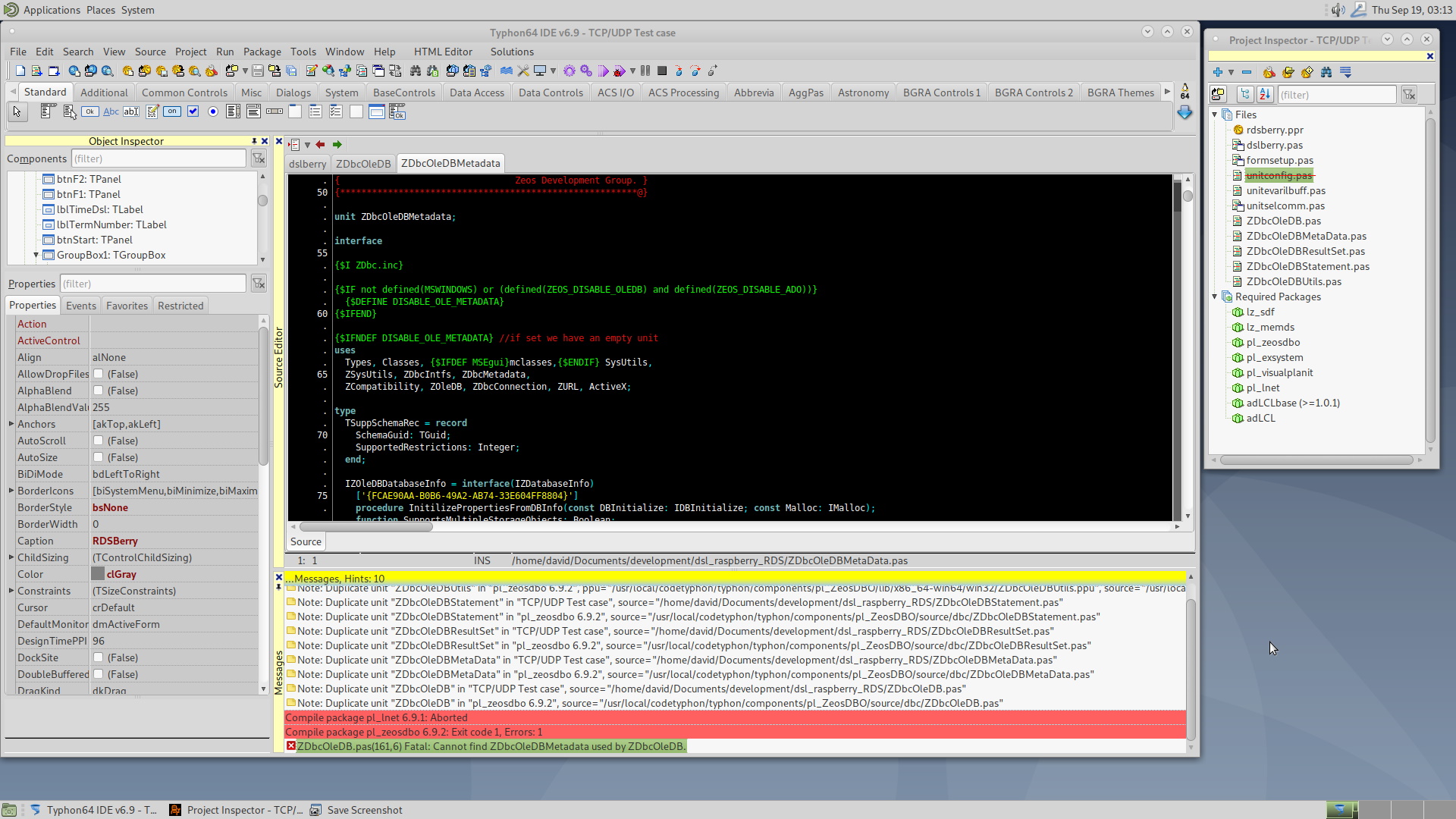1456x819 pixels.
Task: Toggle DoubleBuffered checkbox
Action: (x=98, y=674)
